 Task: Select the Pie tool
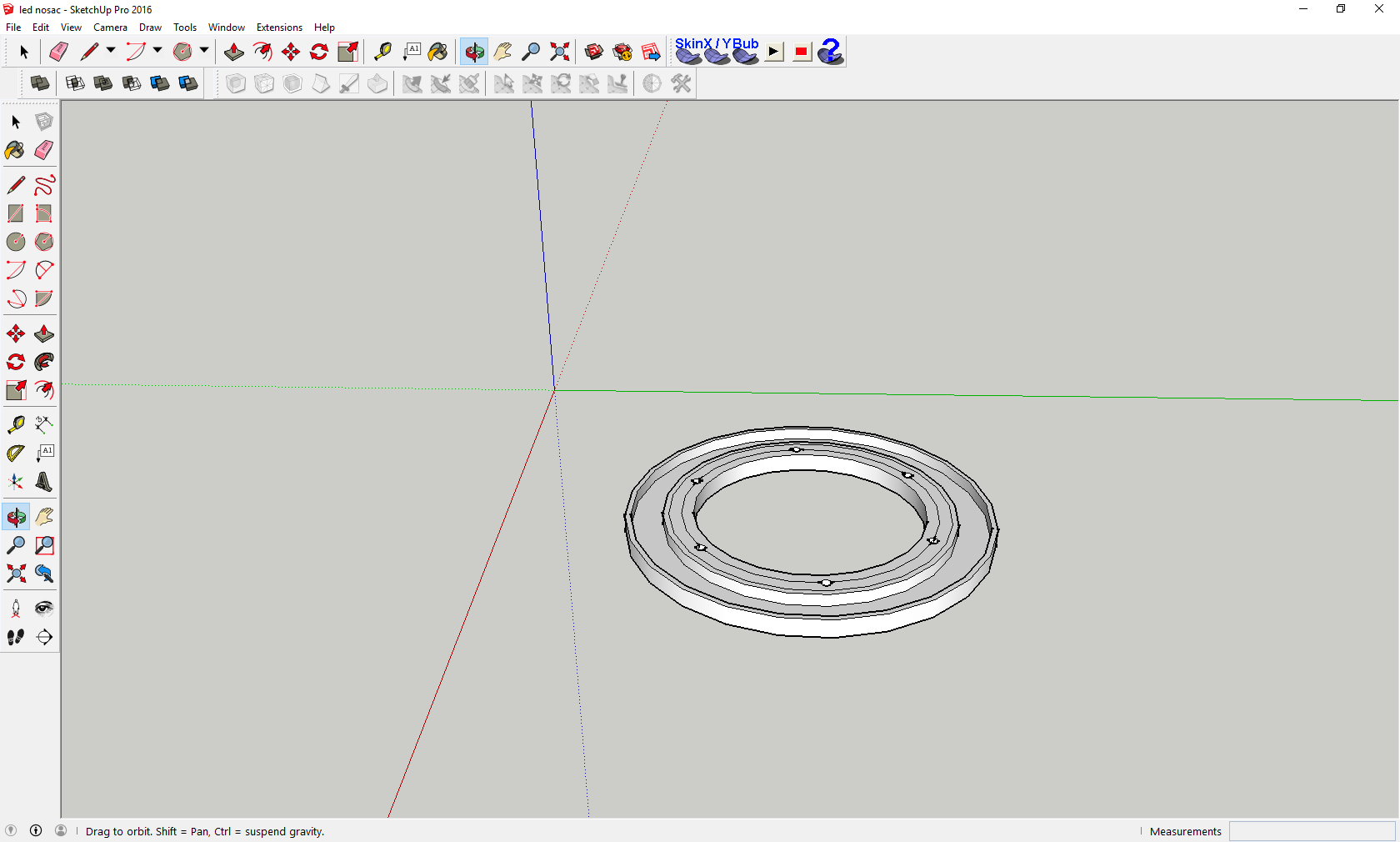(44, 298)
